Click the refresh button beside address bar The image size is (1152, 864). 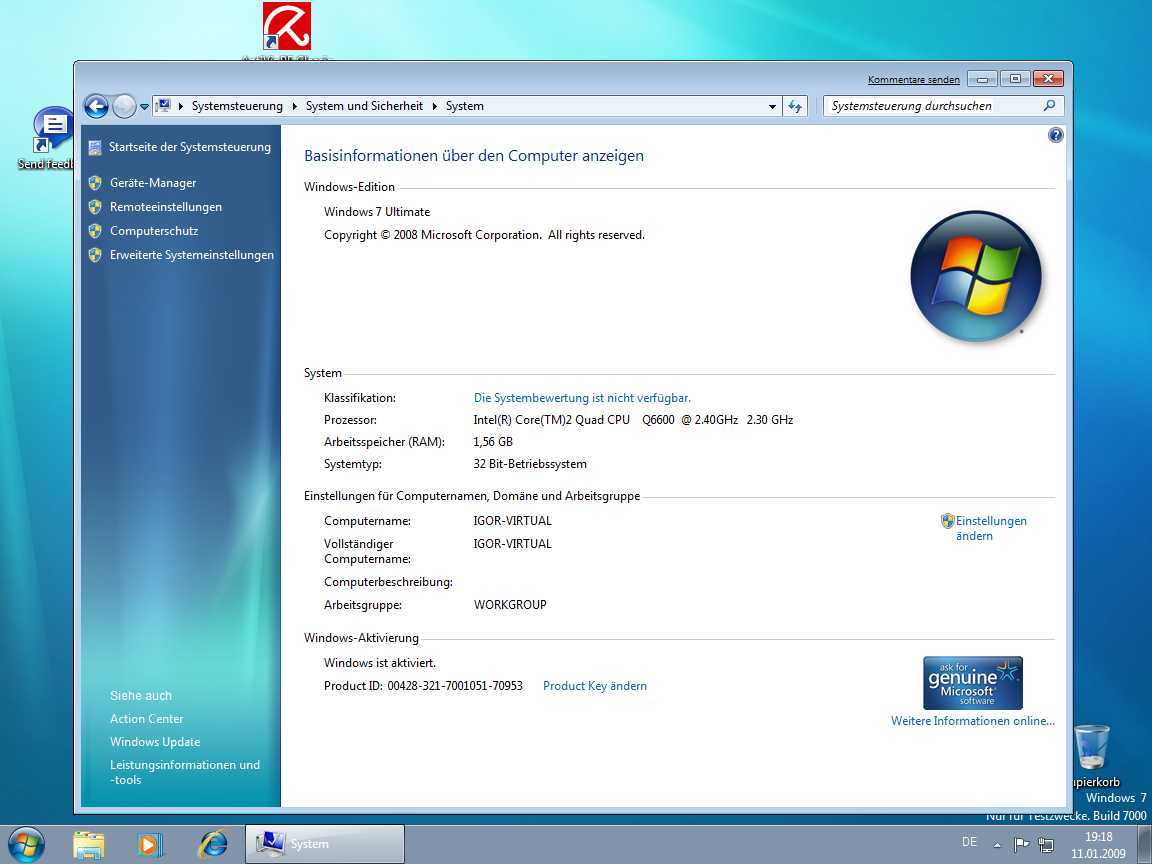(795, 106)
